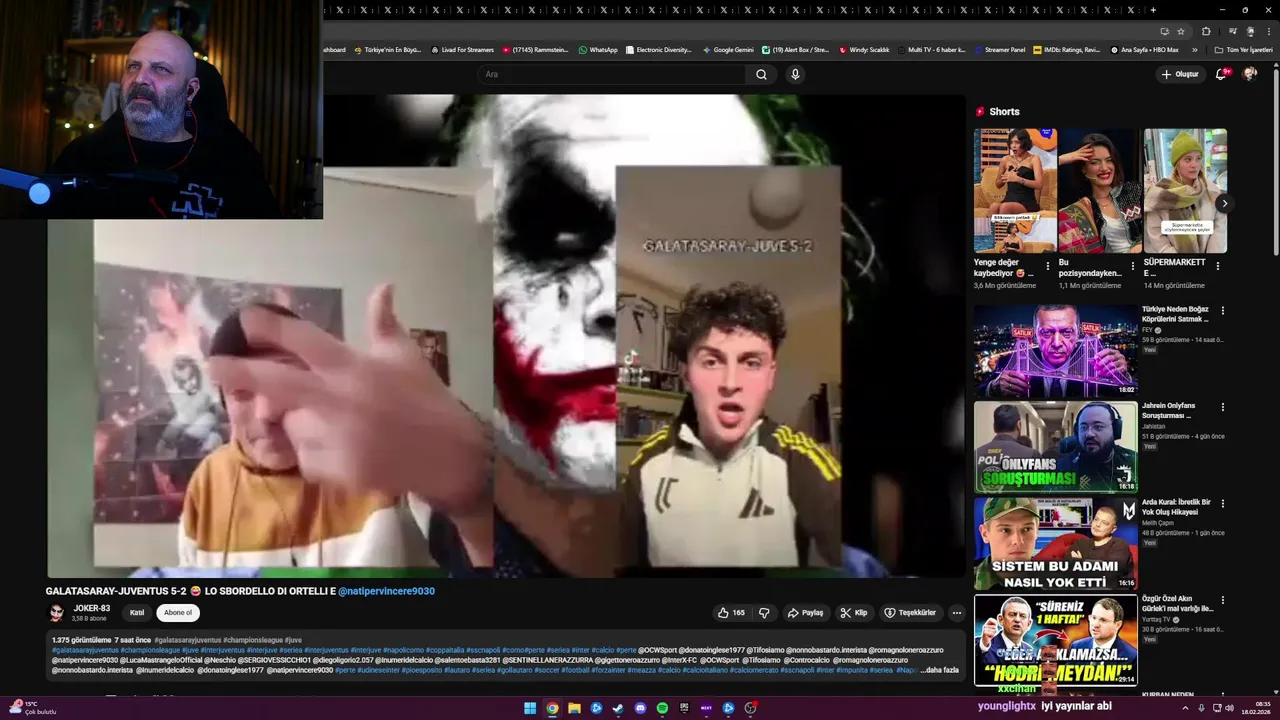Viewport: 1280px width, 720px height.
Task: Open options for Yenge değer kaybediyor short
Action: (x=1048, y=267)
